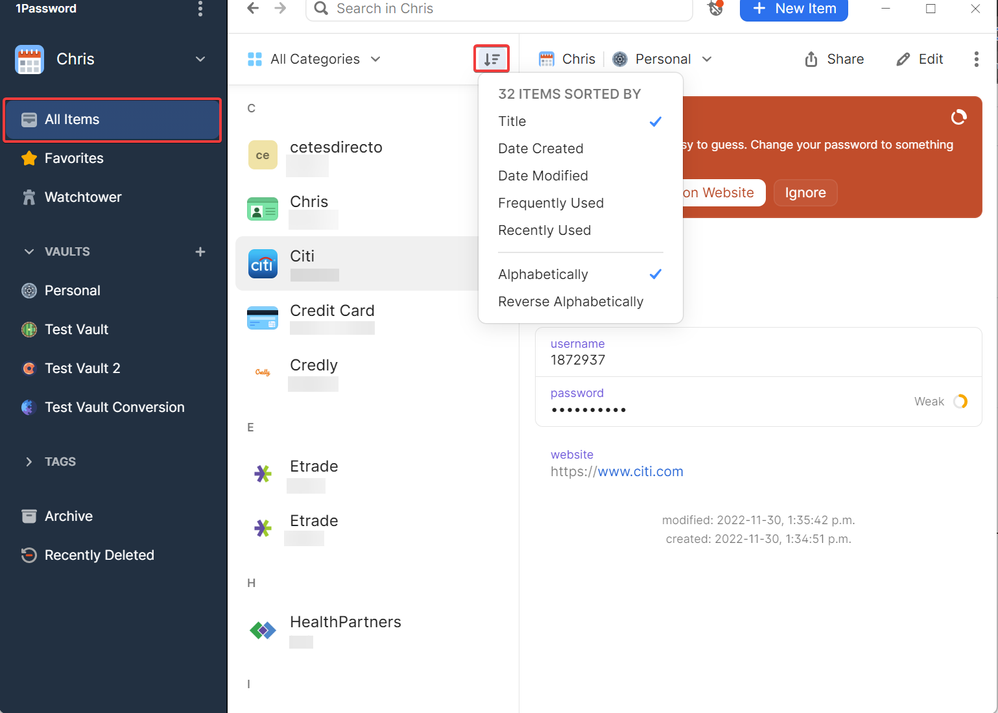Viewport: 998px width, 713px height.
Task: Add a new vault with plus icon
Action: 200,252
